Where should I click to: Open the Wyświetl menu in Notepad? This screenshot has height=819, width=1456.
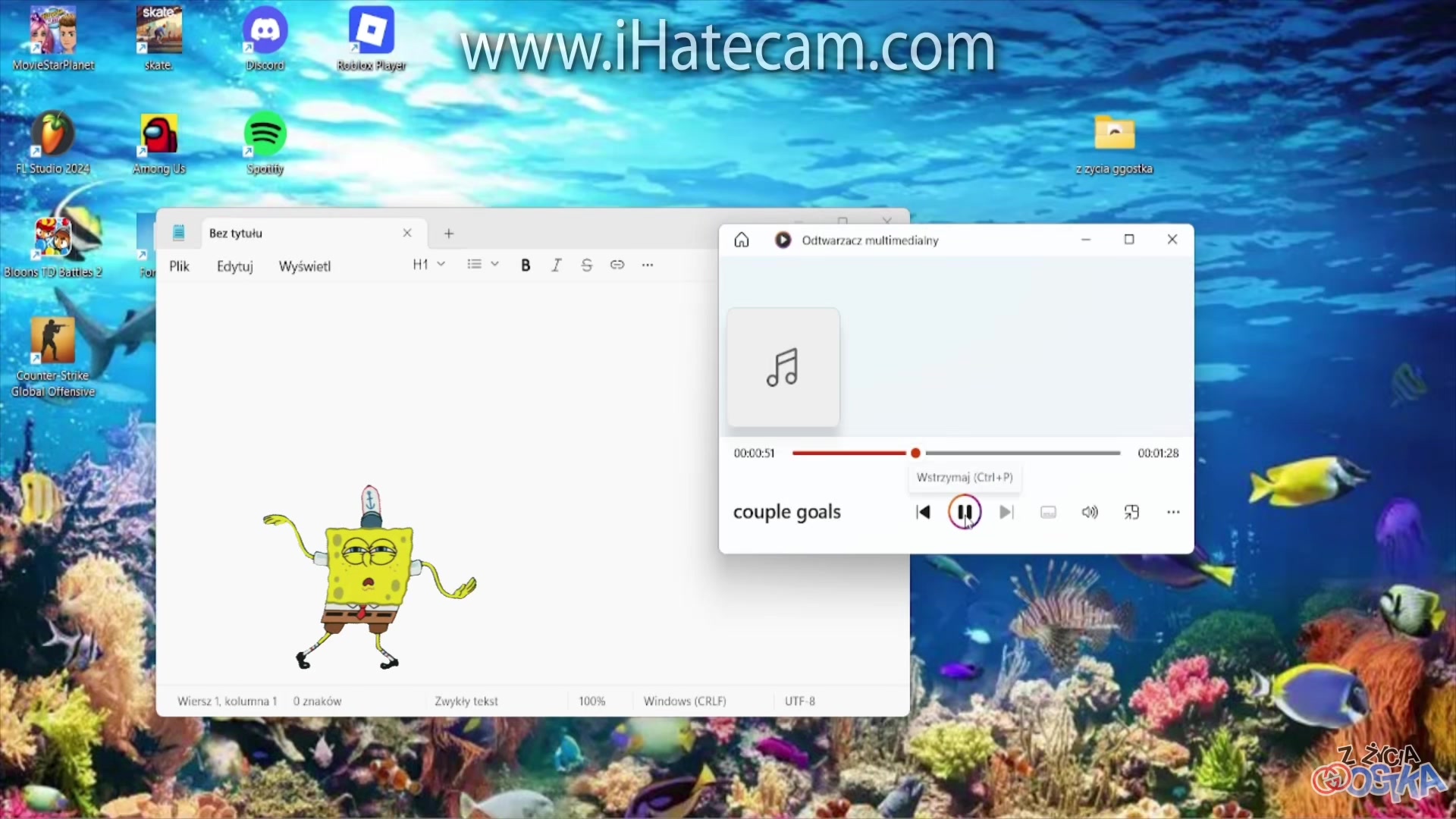[x=305, y=266]
